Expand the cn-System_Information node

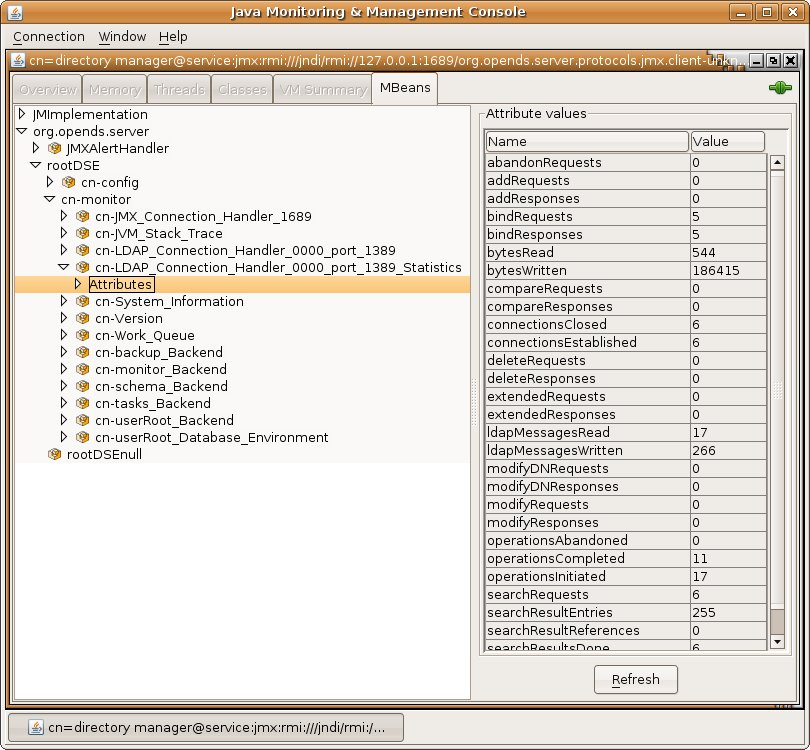64,301
